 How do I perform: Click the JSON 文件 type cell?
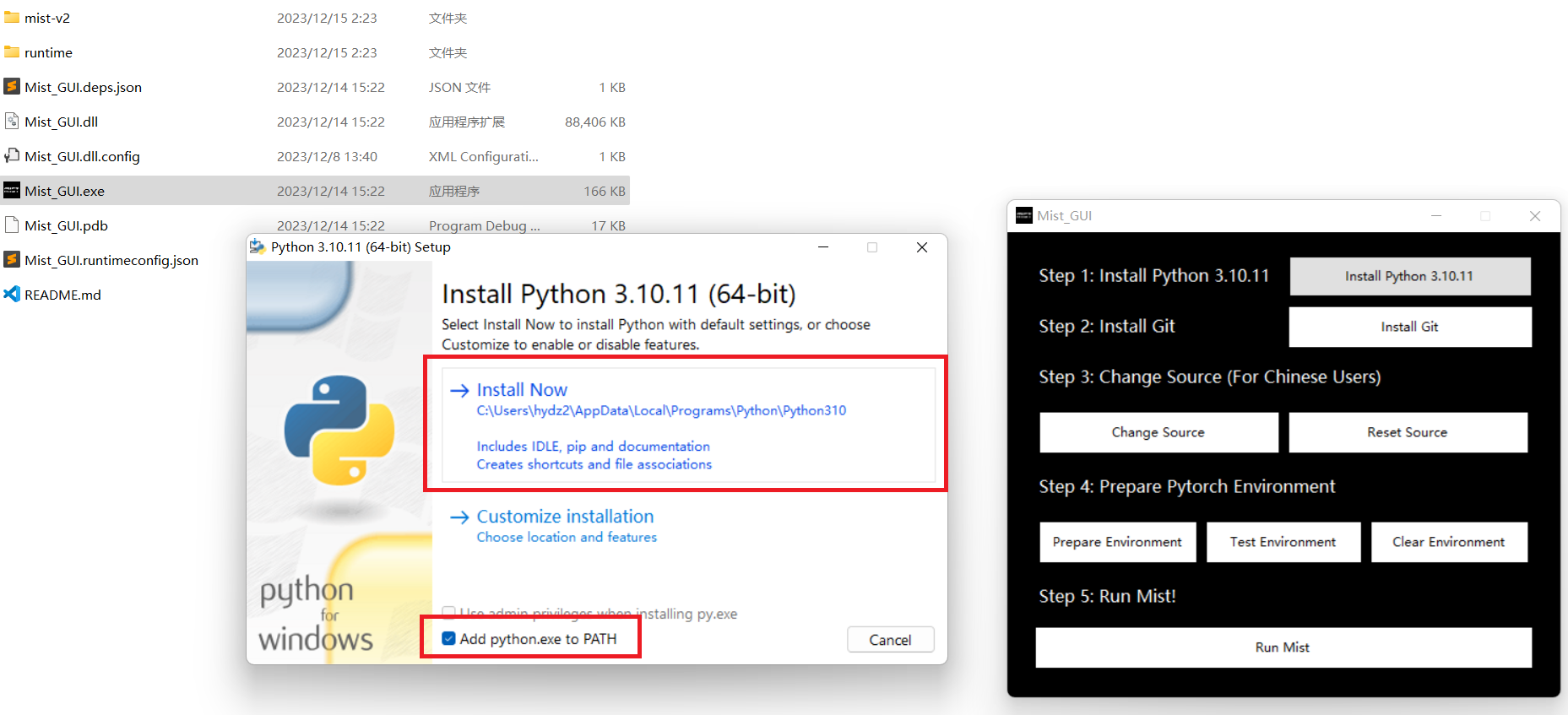459,87
